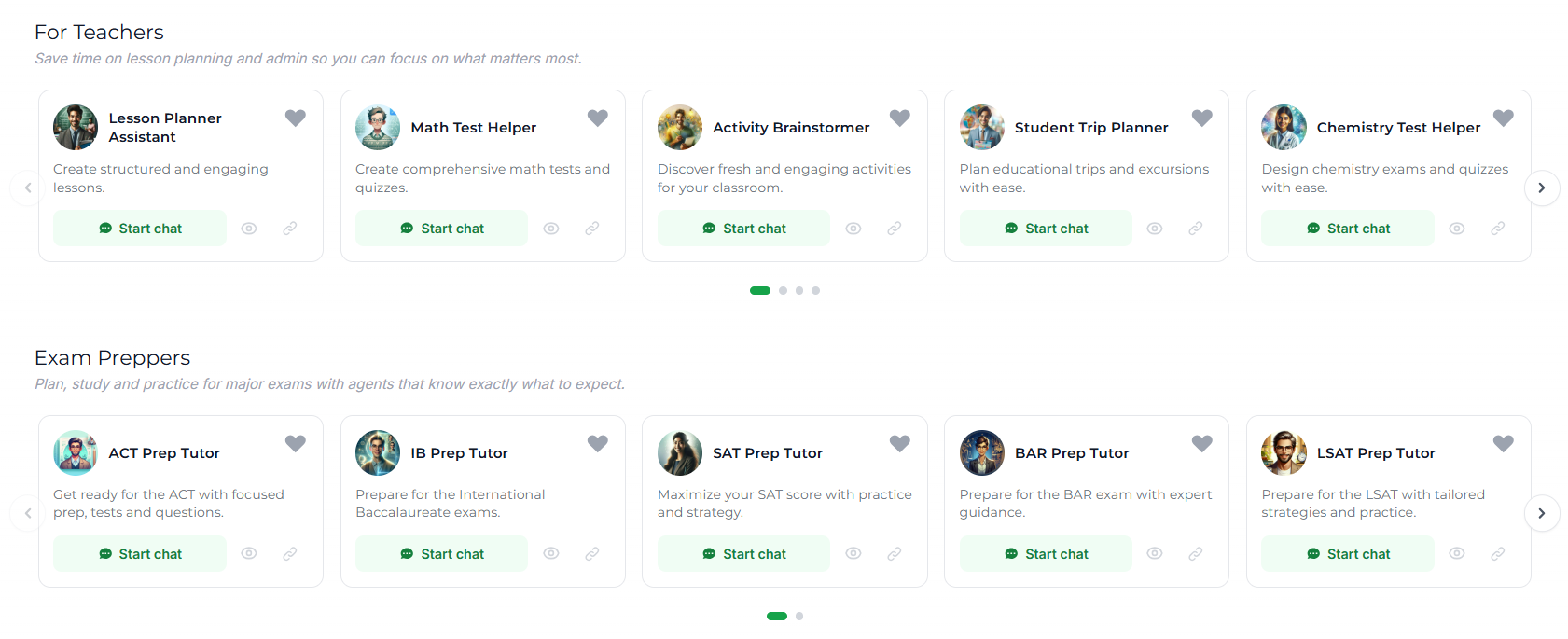
Task: Click eye icon on Lesson Planner Assistant card
Action: pyautogui.click(x=249, y=229)
